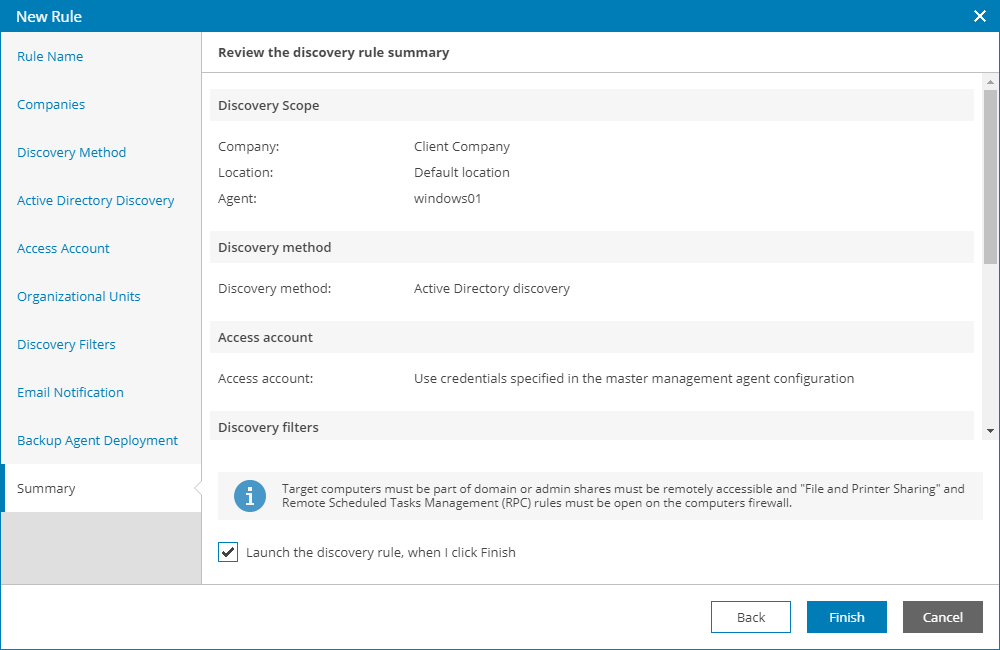1000x650 pixels.
Task: Toggle the launch discovery rule checkbox
Action: [228, 552]
